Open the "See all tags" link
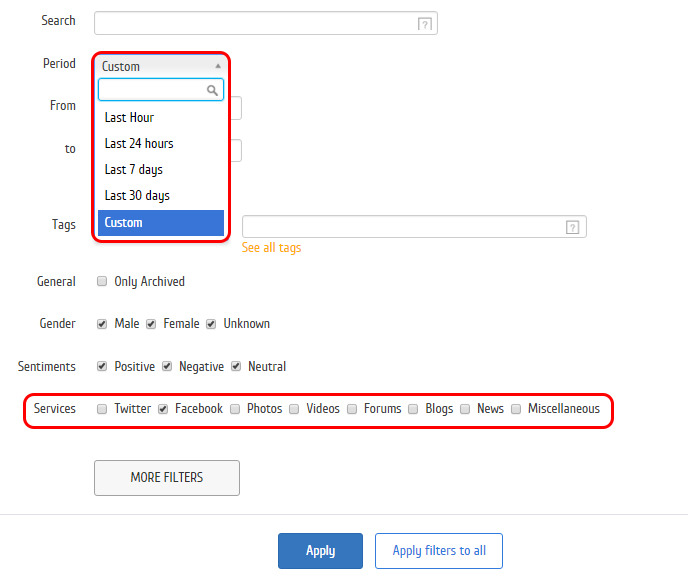This screenshot has height=579, width=688. pyautogui.click(x=271, y=247)
